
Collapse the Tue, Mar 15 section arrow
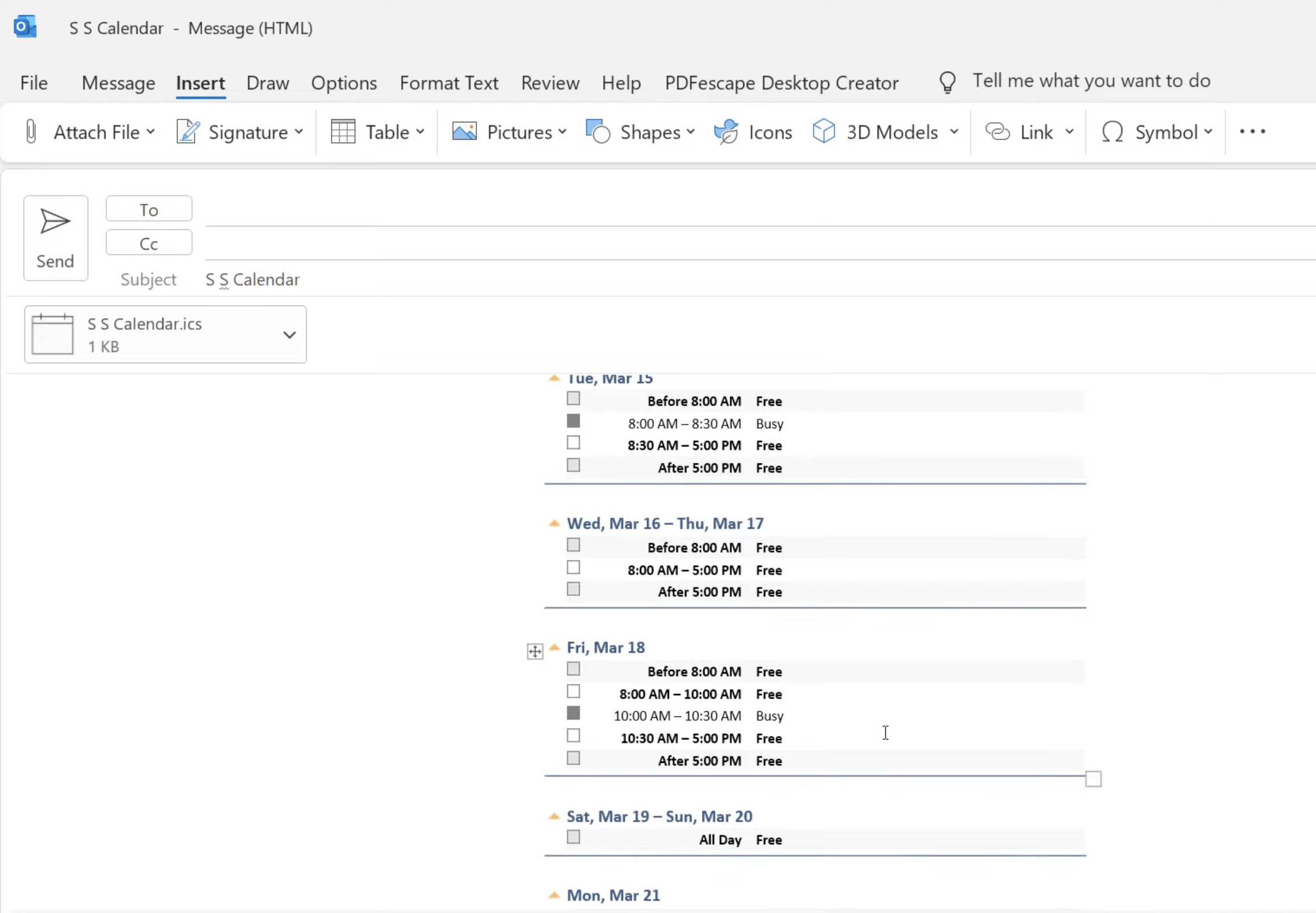(554, 378)
